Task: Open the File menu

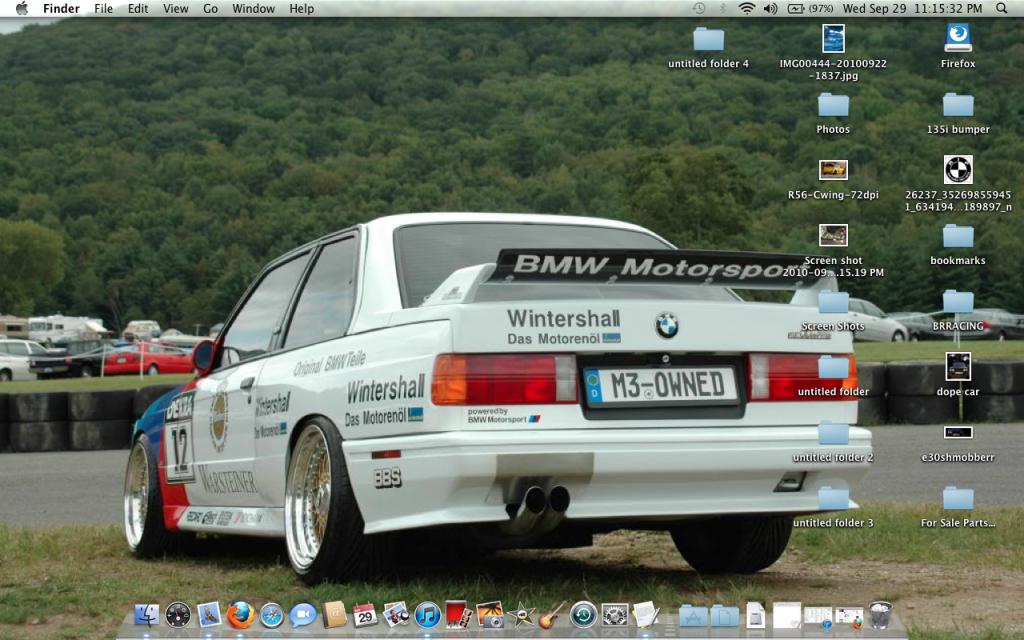Action: (x=103, y=8)
